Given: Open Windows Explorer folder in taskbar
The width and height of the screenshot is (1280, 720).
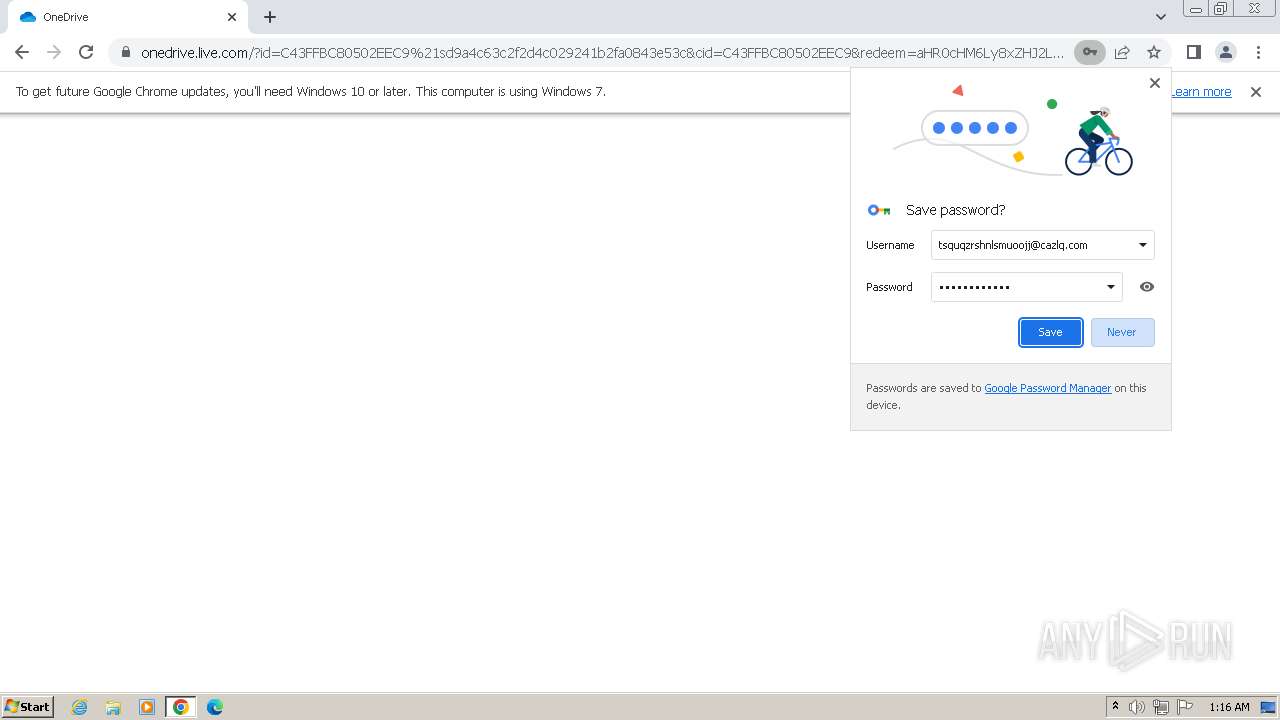Looking at the screenshot, I should pos(113,707).
